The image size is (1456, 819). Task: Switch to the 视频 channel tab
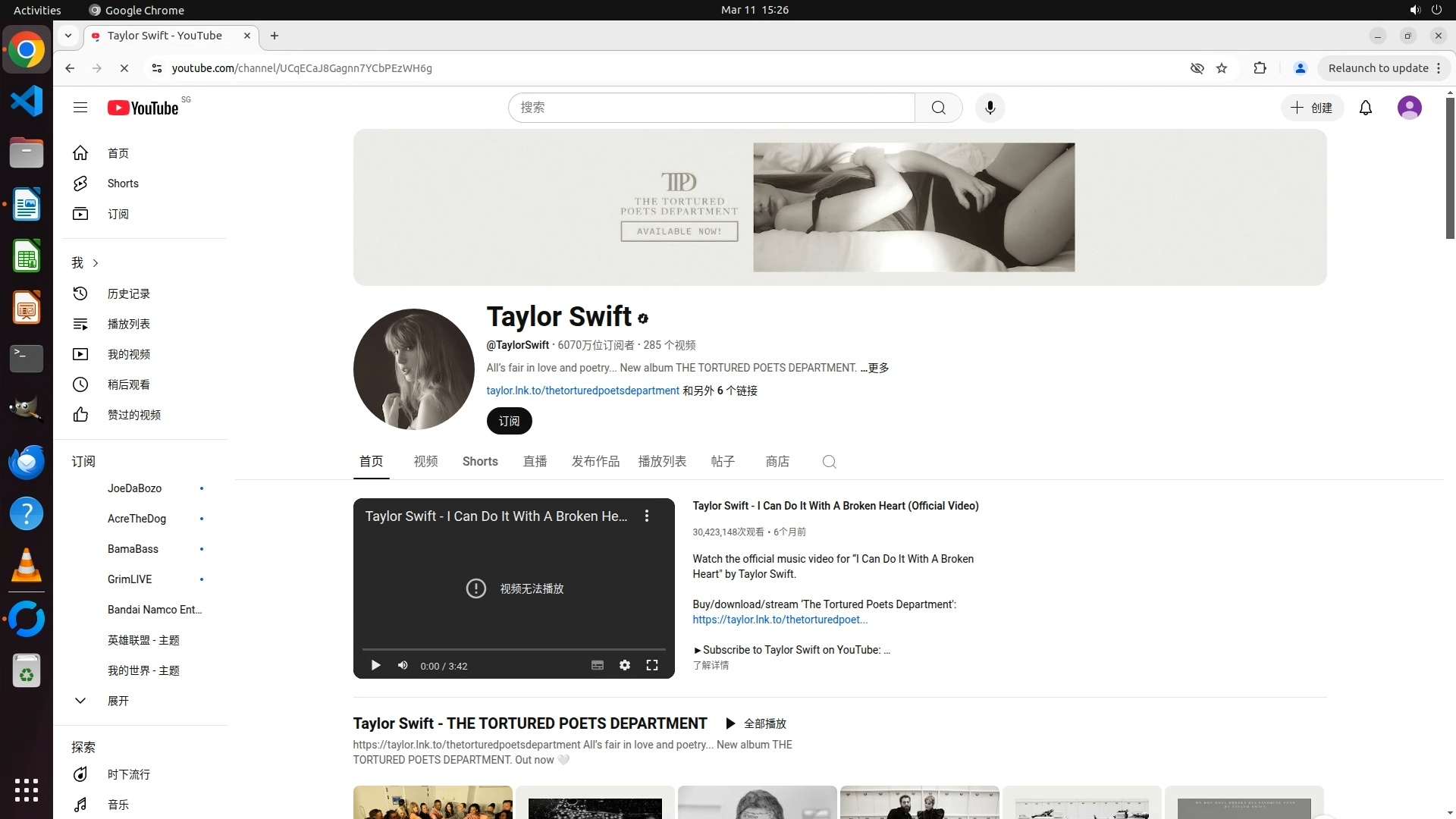pos(425,462)
